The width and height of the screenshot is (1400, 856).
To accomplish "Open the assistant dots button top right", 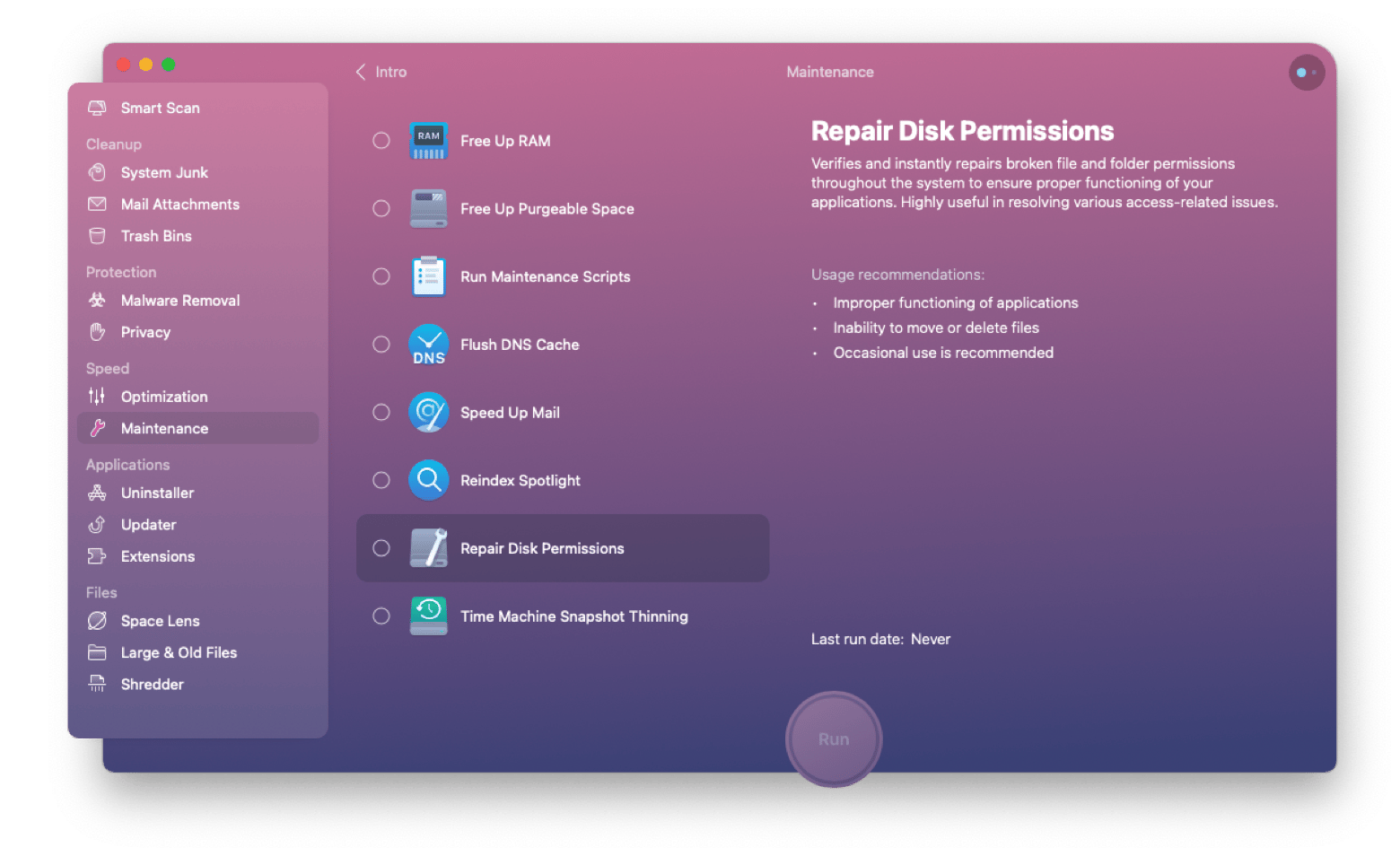I will [1307, 73].
